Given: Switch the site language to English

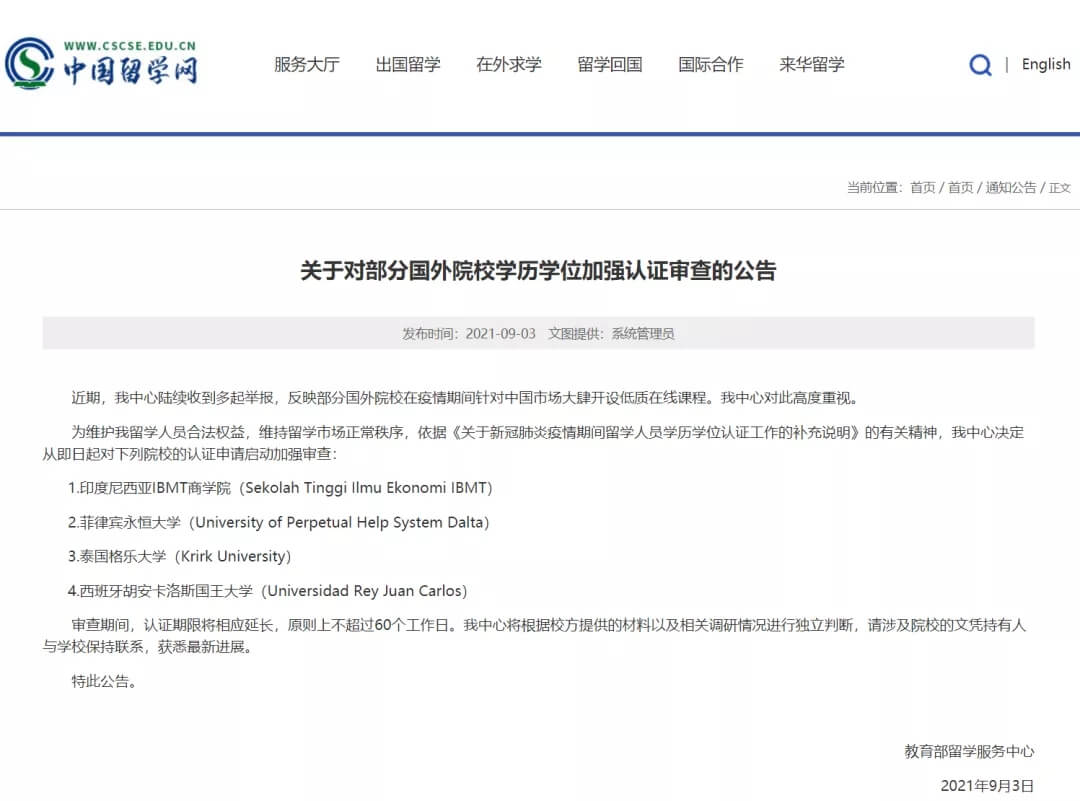Looking at the screenshot, I should point(1046,64).
